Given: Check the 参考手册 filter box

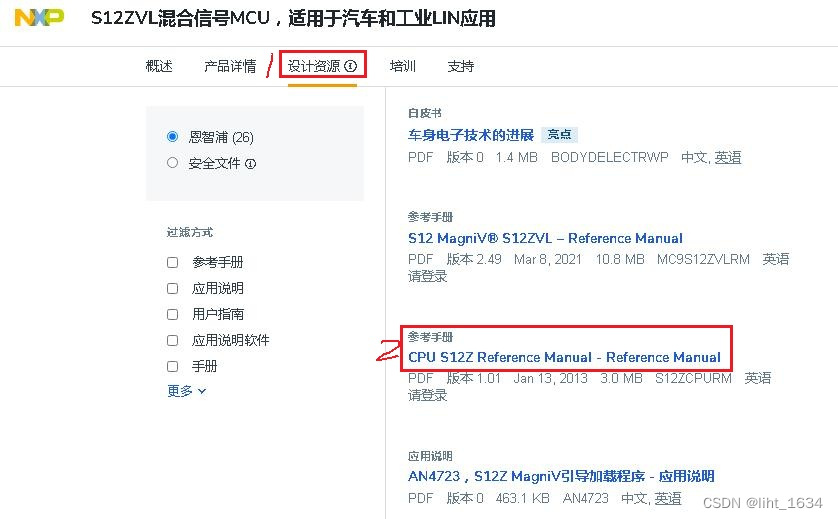Looking at the screenshot, I should pos(172,262).
